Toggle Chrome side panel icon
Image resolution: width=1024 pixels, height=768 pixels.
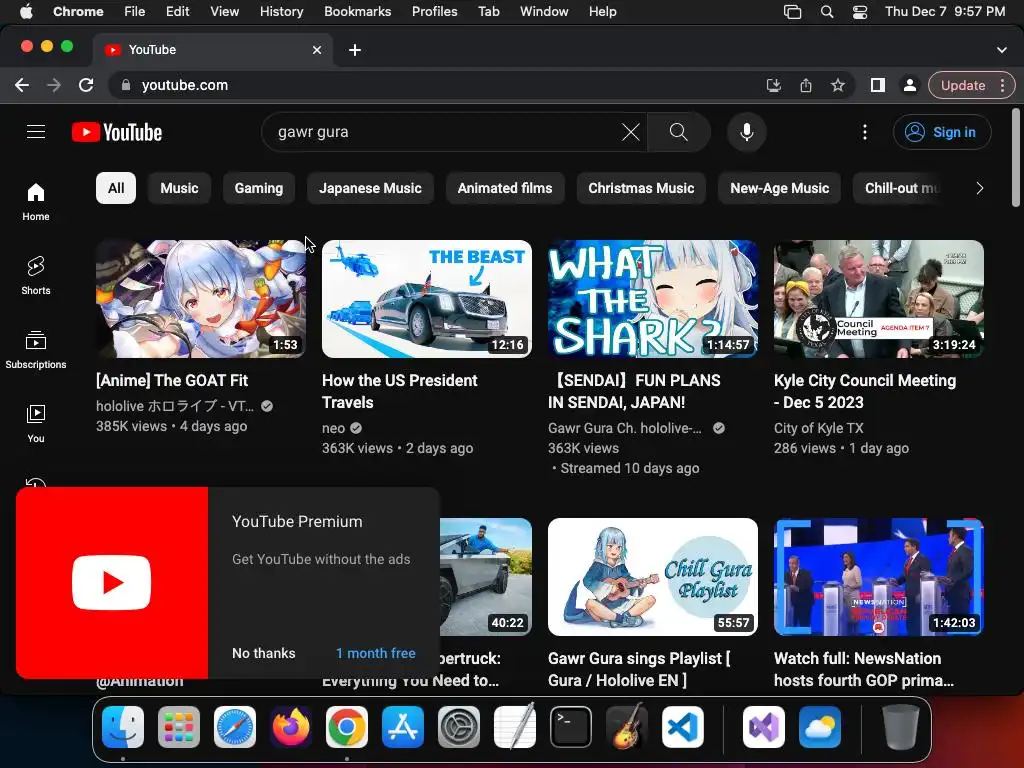click(x=878, y=85)
